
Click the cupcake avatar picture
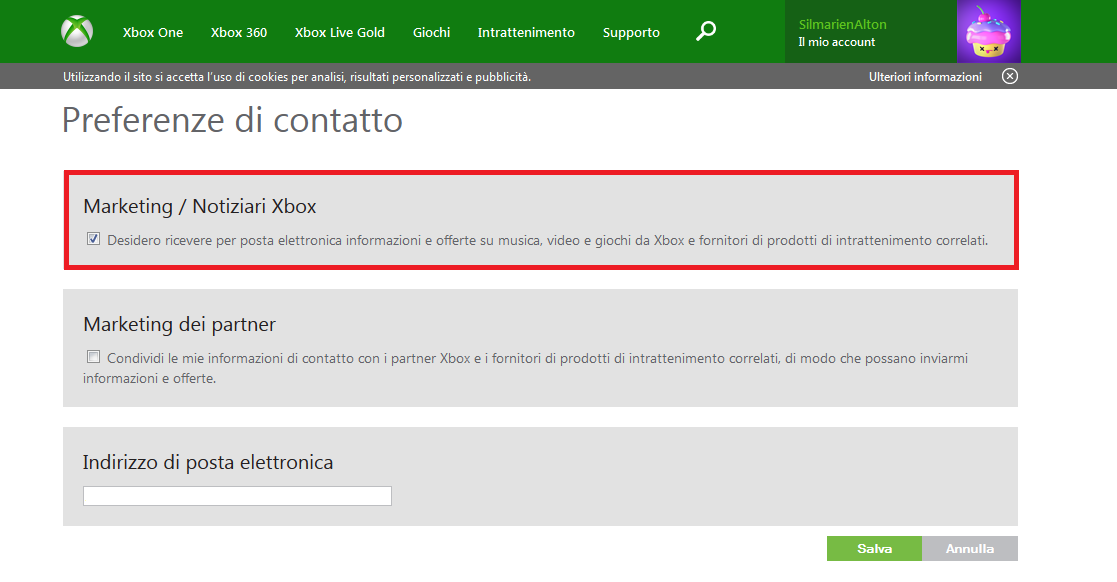[988, 32]
